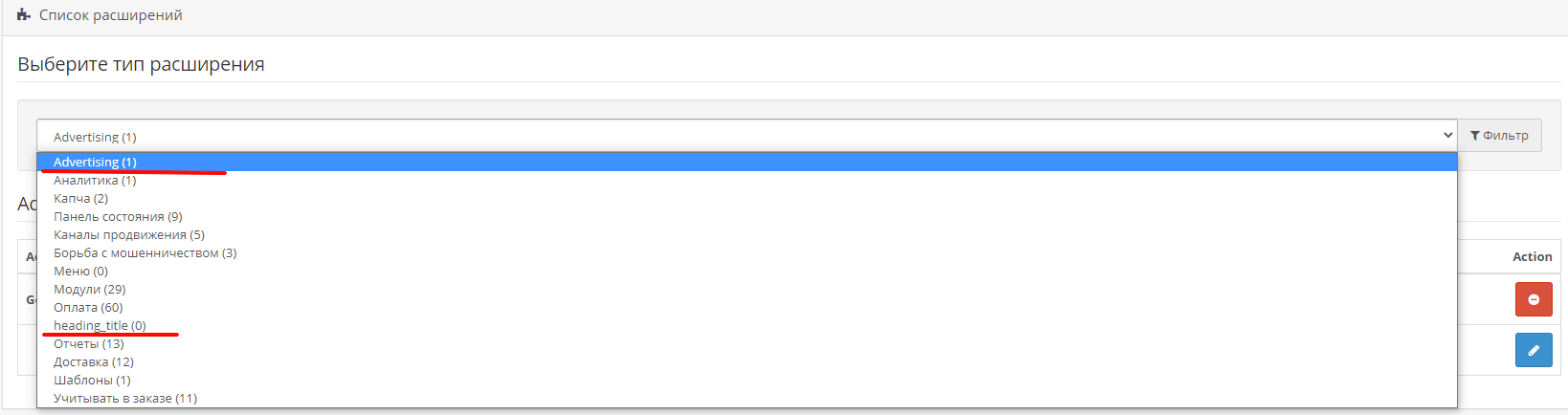Image resolution: width=1568 pixels, height=415 pixels.
Task: Select Борьба с мошенничеством (3)
Action: pos(747,253)
